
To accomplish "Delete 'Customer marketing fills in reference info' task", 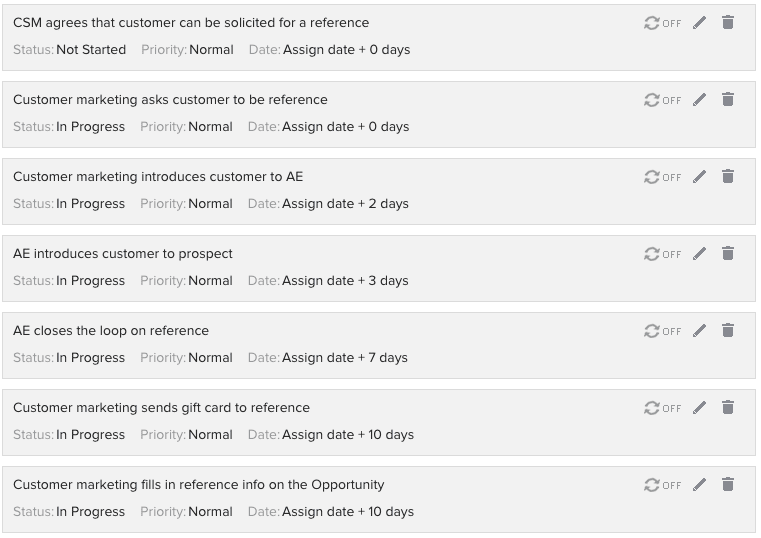I will coord(728,485).
